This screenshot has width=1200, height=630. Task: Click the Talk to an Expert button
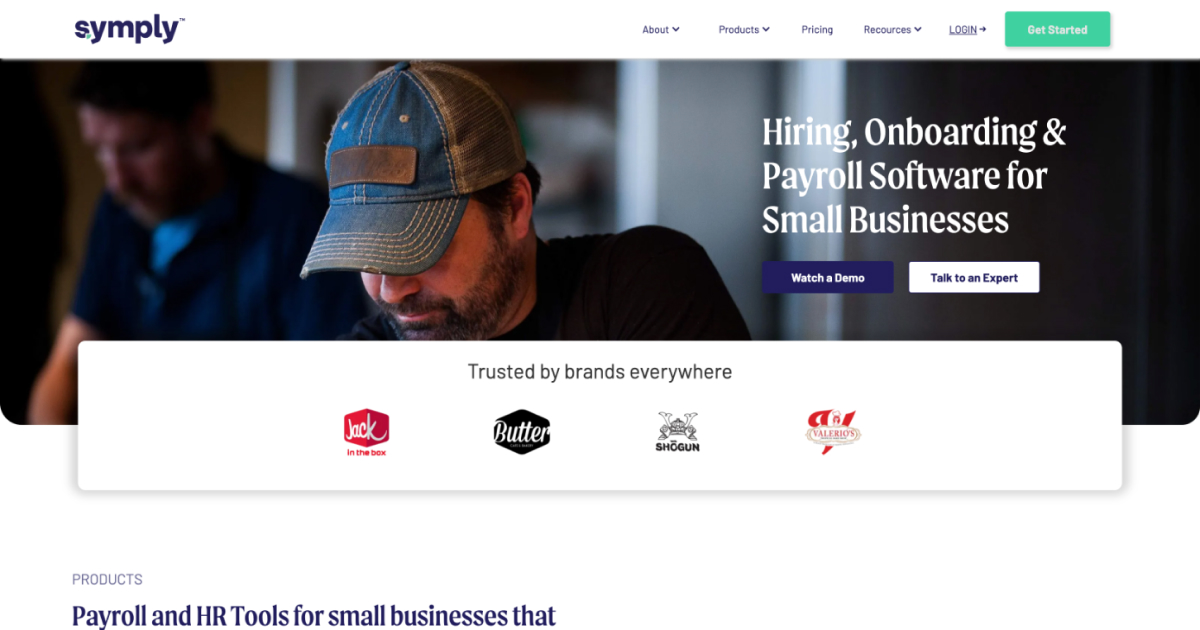pyautogui.click(x=973, y=277)
